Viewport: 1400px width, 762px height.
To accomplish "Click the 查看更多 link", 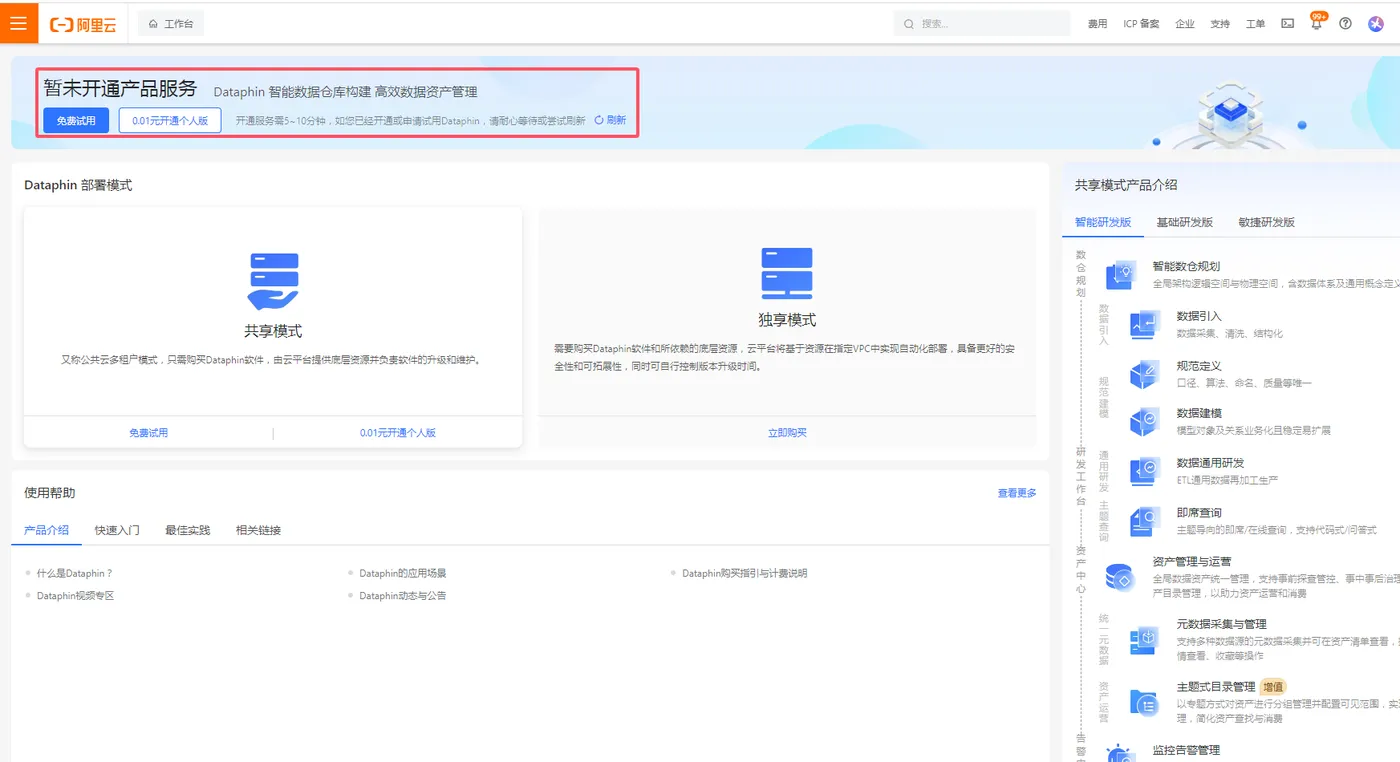I will pyautogui.click(x=1017, y=493).
